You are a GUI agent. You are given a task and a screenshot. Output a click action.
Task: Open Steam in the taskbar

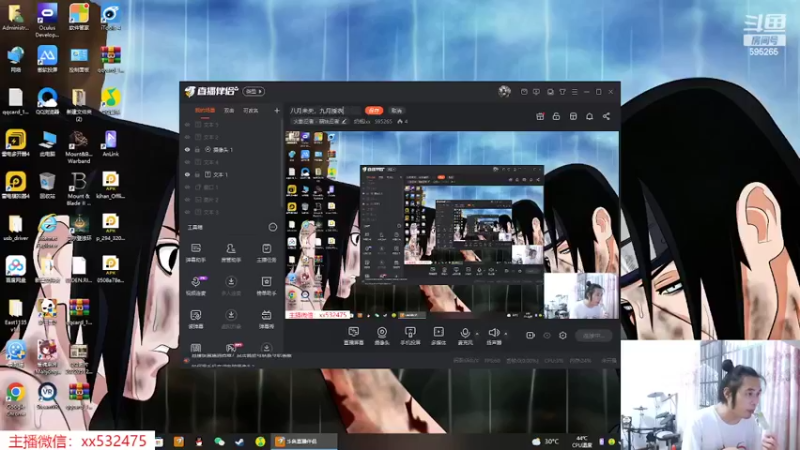pyautogui.click(x=239, y=442)
